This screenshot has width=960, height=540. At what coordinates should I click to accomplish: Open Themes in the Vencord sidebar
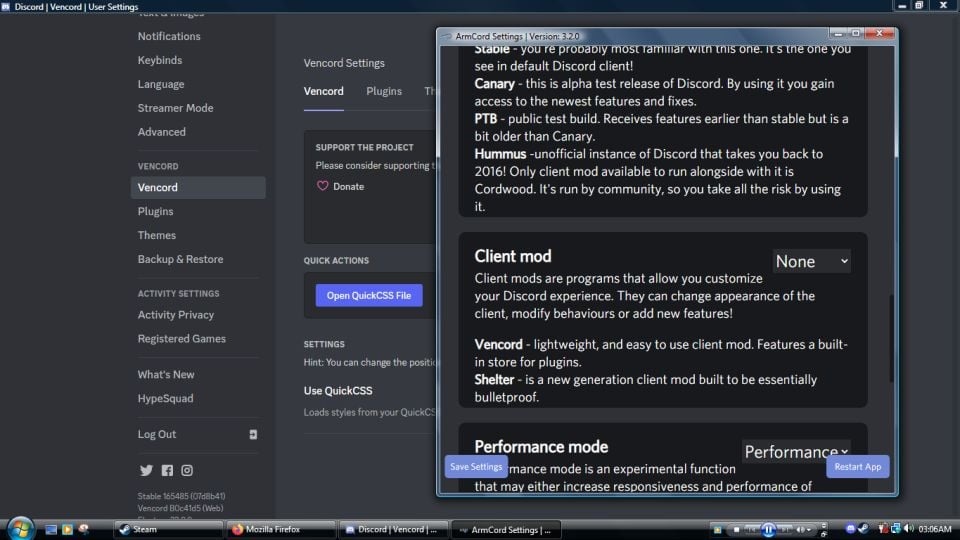(157, 235)
